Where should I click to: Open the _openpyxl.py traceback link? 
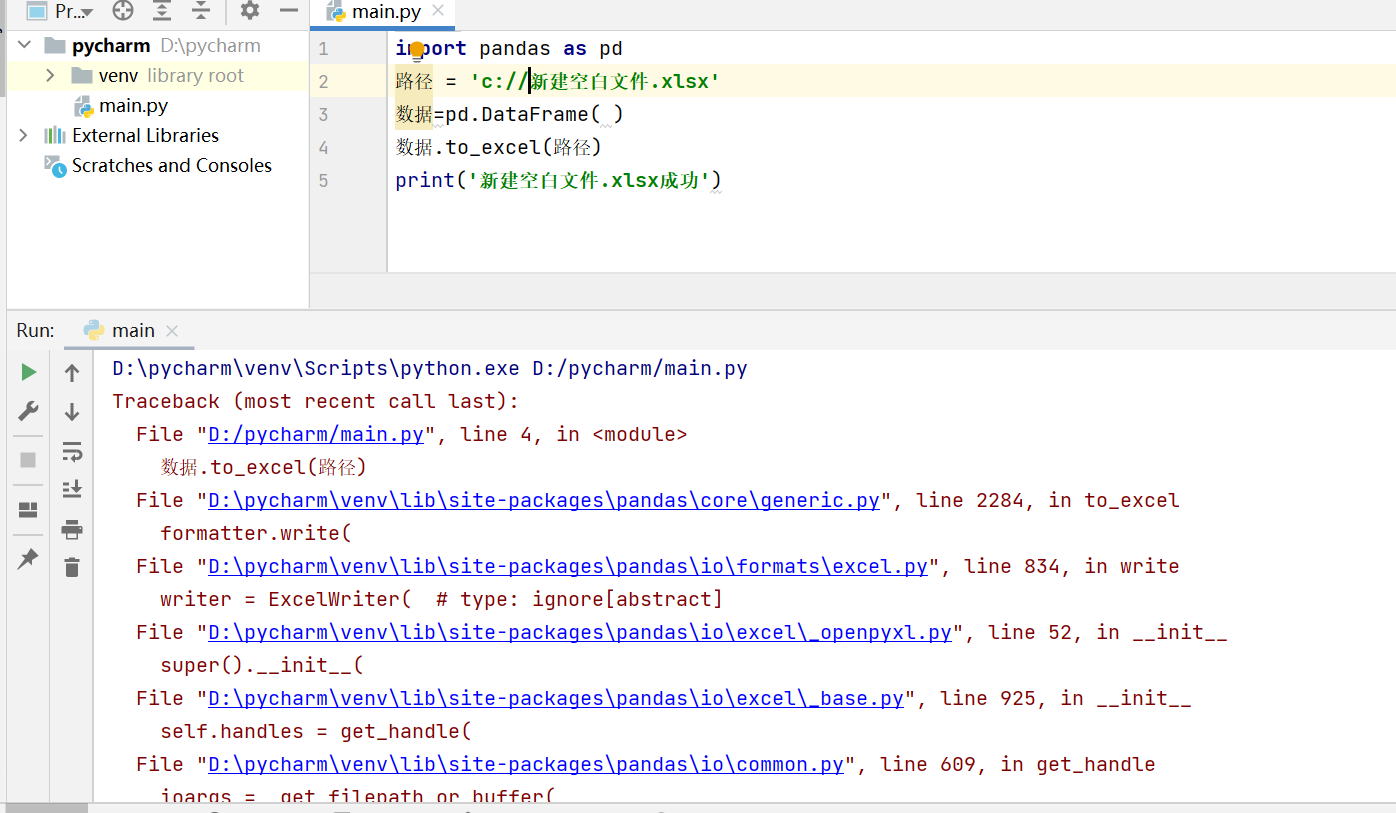[x=580, y=633]
